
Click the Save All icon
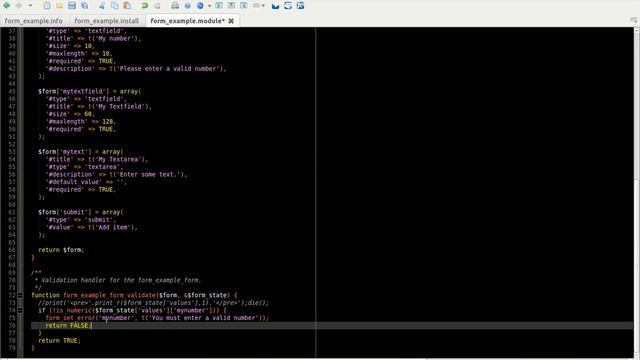pos(84,6)
